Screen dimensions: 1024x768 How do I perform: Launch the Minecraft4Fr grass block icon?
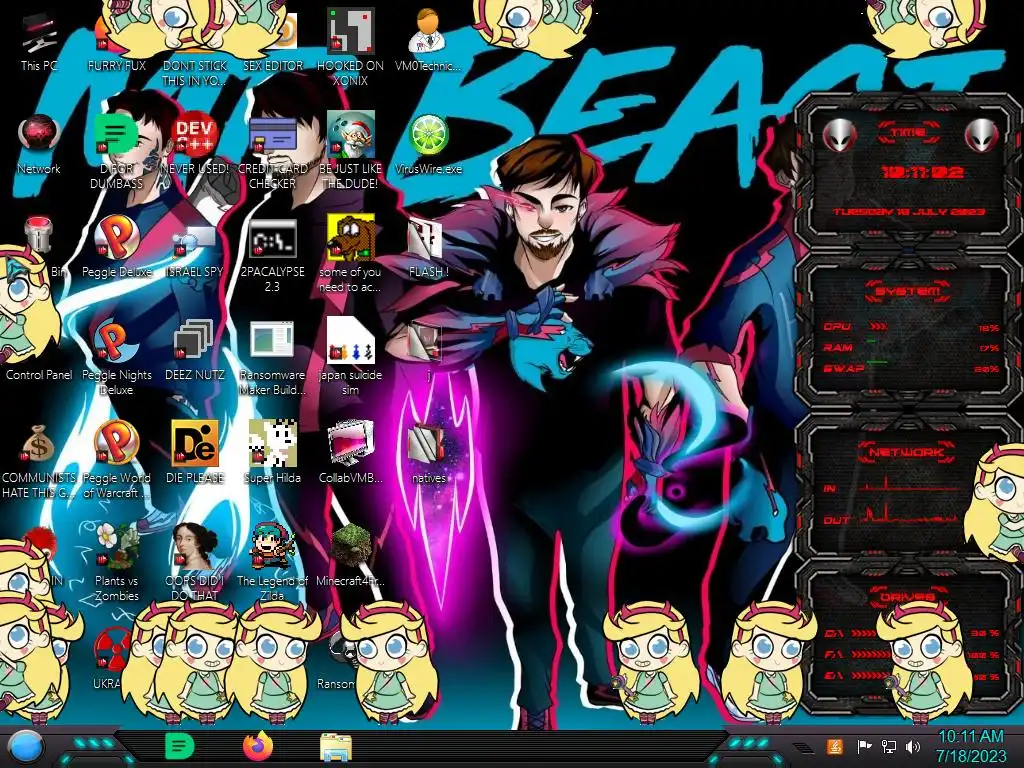[x=351, y=555]
